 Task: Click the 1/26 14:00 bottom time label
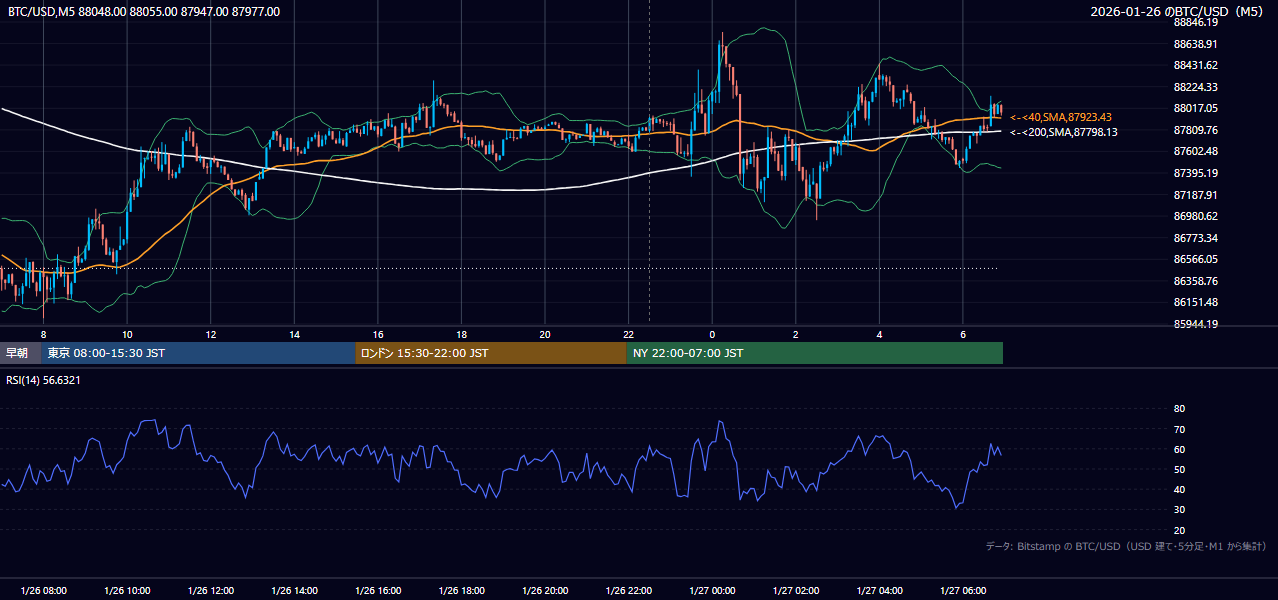(x=294, y=591)
